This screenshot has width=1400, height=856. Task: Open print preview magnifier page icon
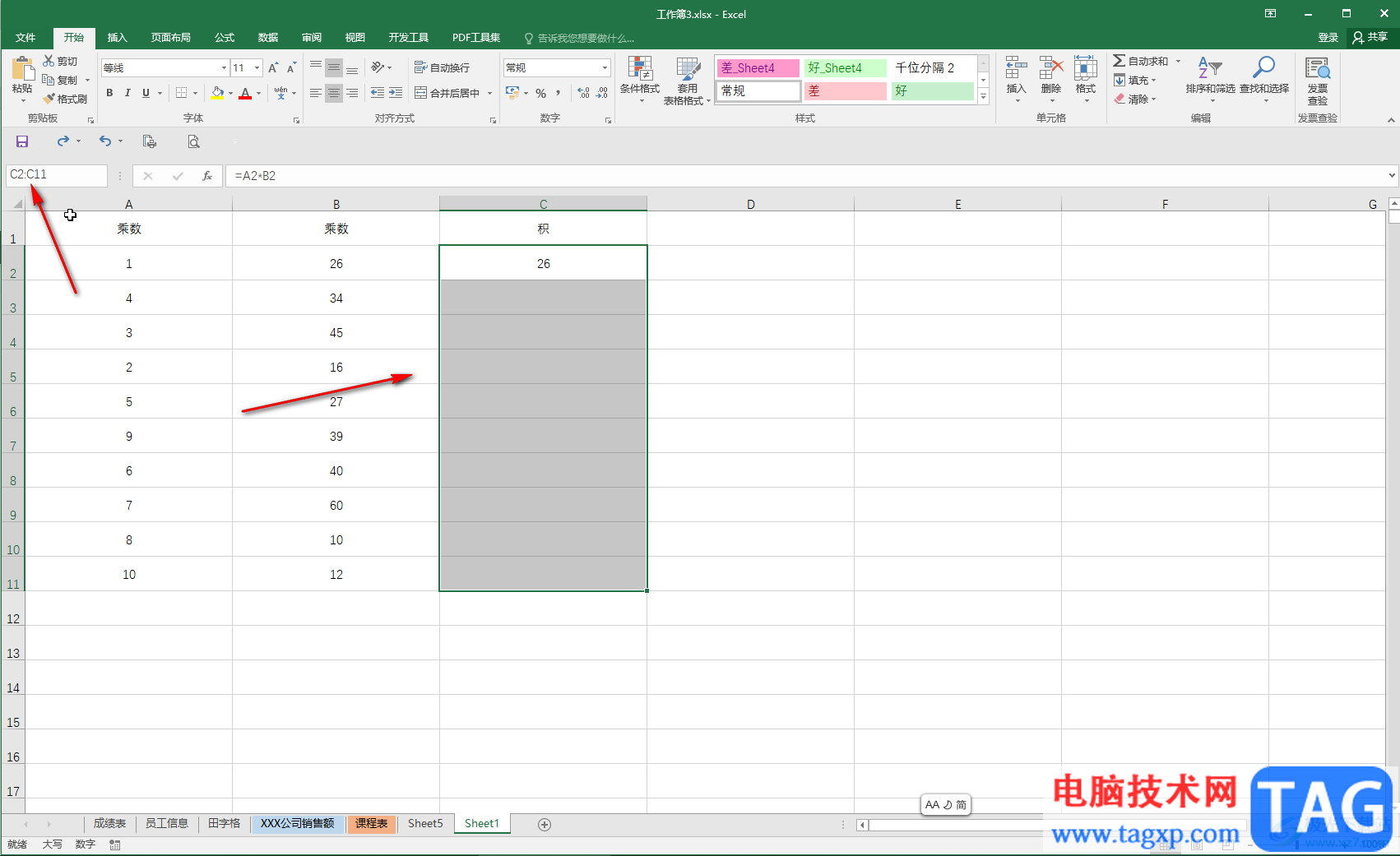tap(193, 141)
